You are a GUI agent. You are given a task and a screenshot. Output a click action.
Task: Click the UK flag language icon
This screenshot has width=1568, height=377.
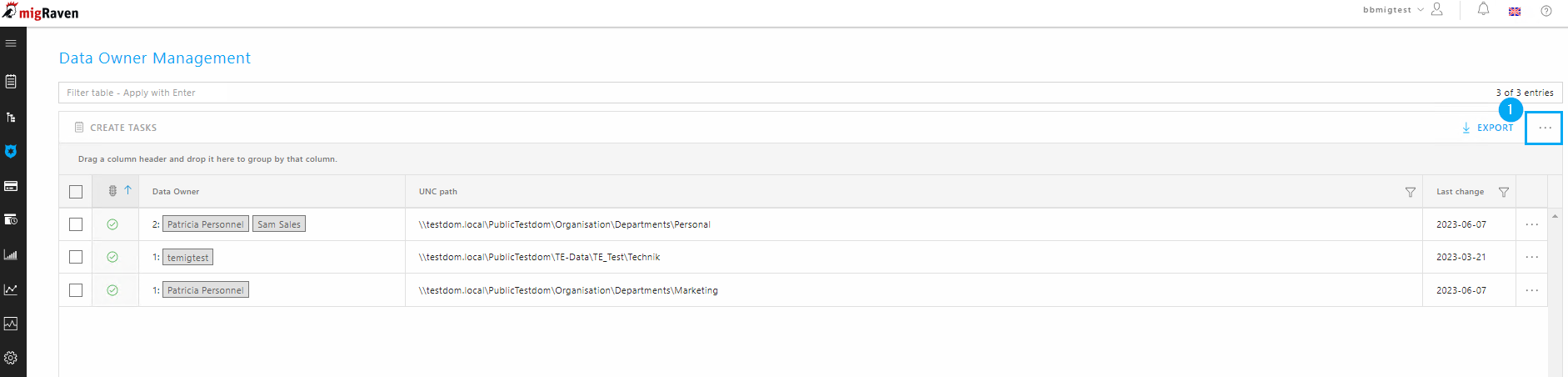1515,12
